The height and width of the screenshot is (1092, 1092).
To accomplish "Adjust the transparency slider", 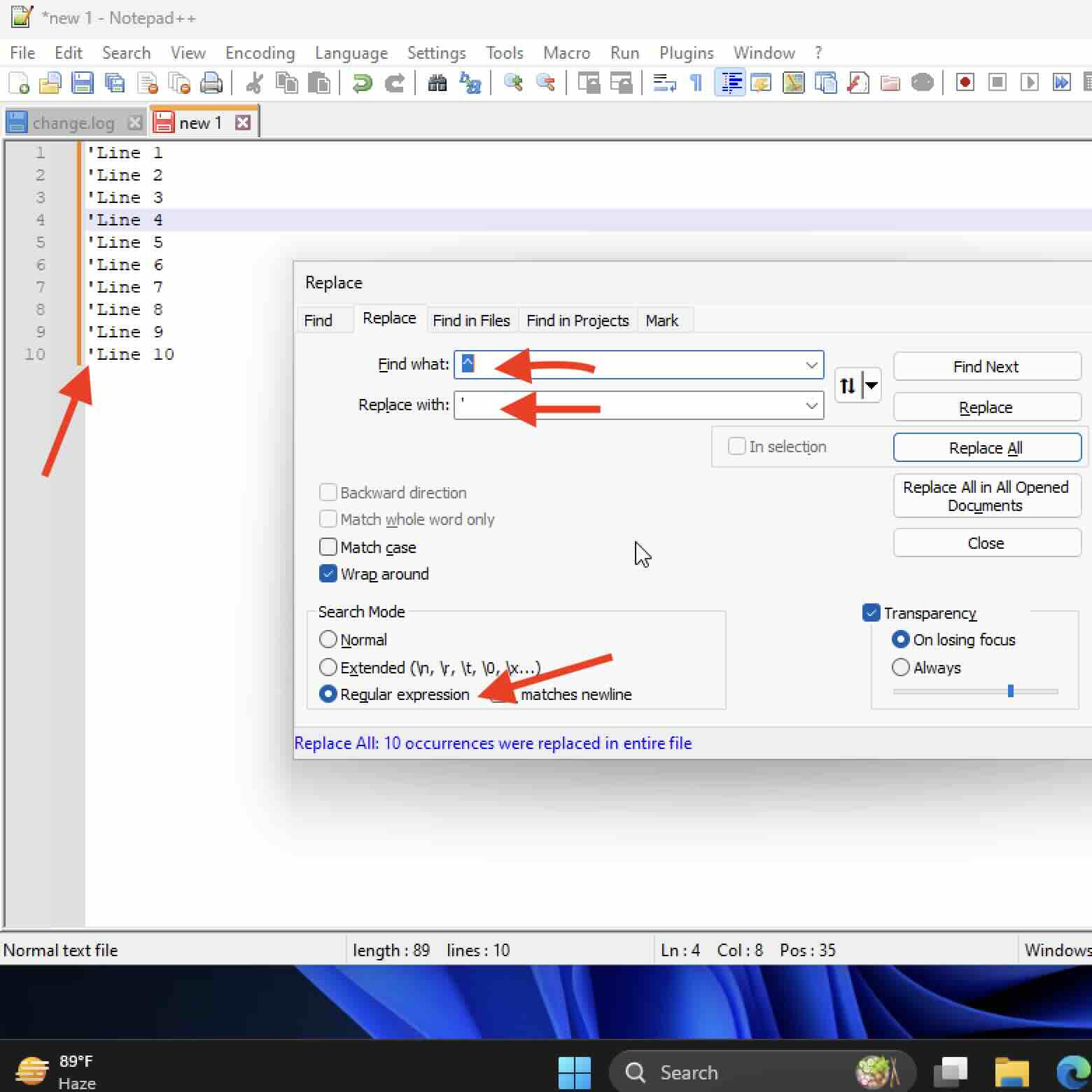I will (1010, 691).
